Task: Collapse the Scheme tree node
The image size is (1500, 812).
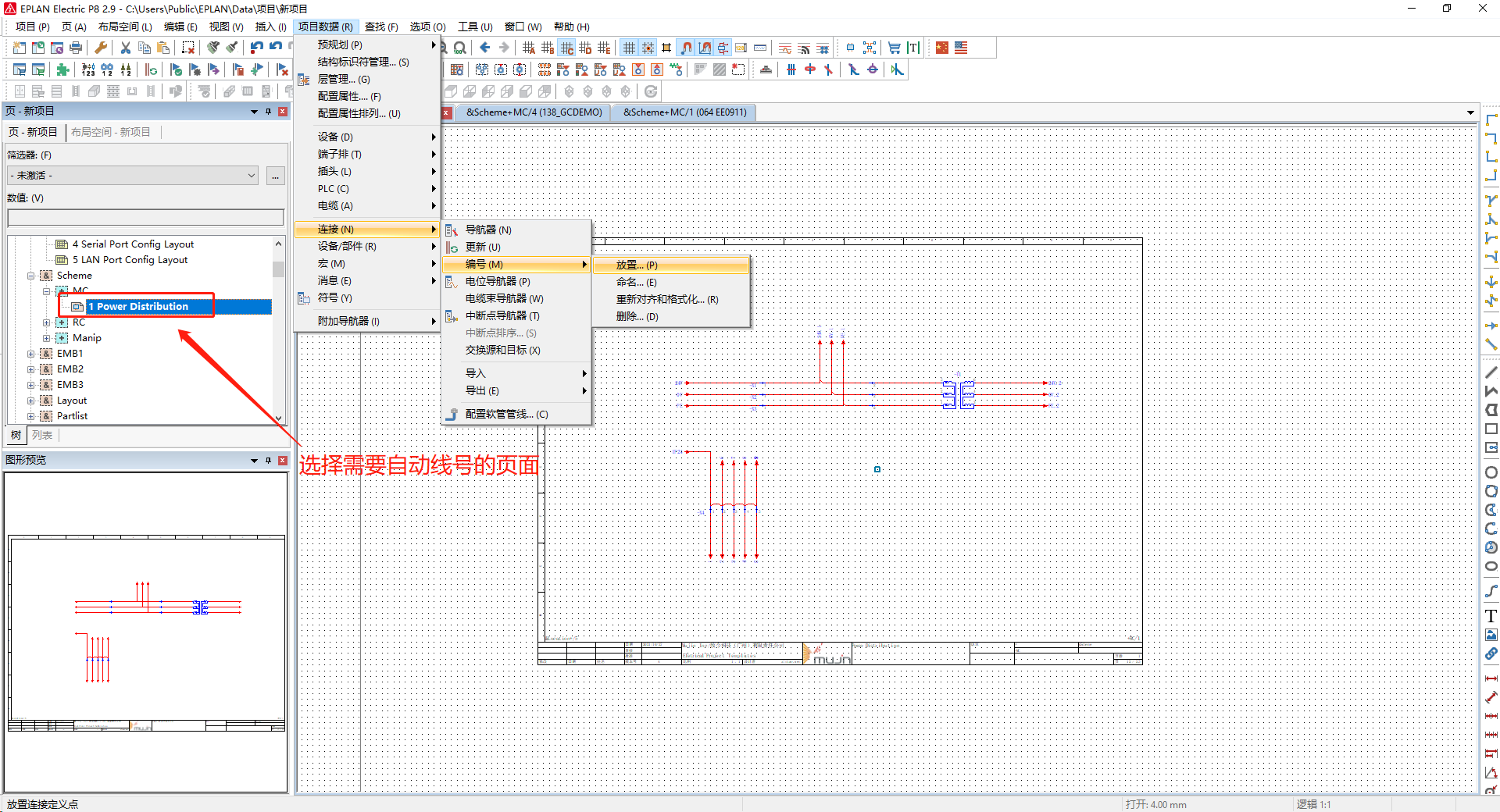Action: (31, 276)
